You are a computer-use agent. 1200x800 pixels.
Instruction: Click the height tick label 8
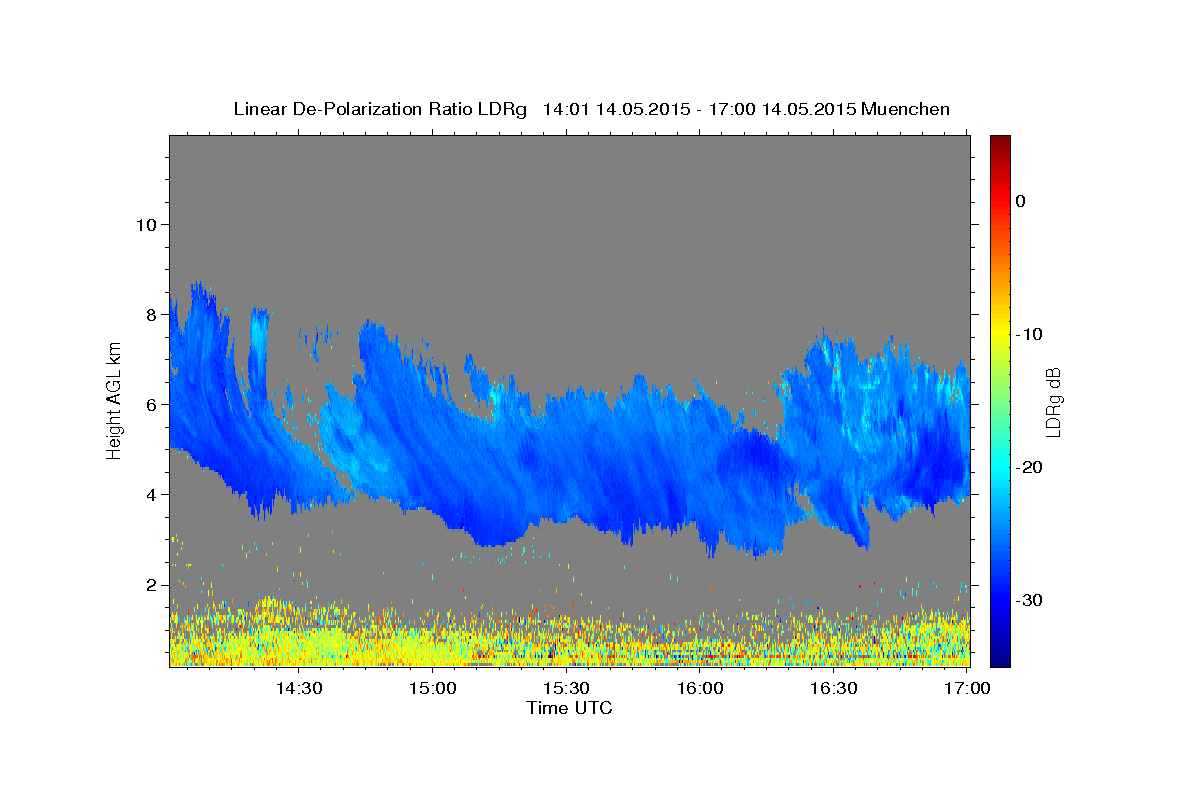(152, 314)
